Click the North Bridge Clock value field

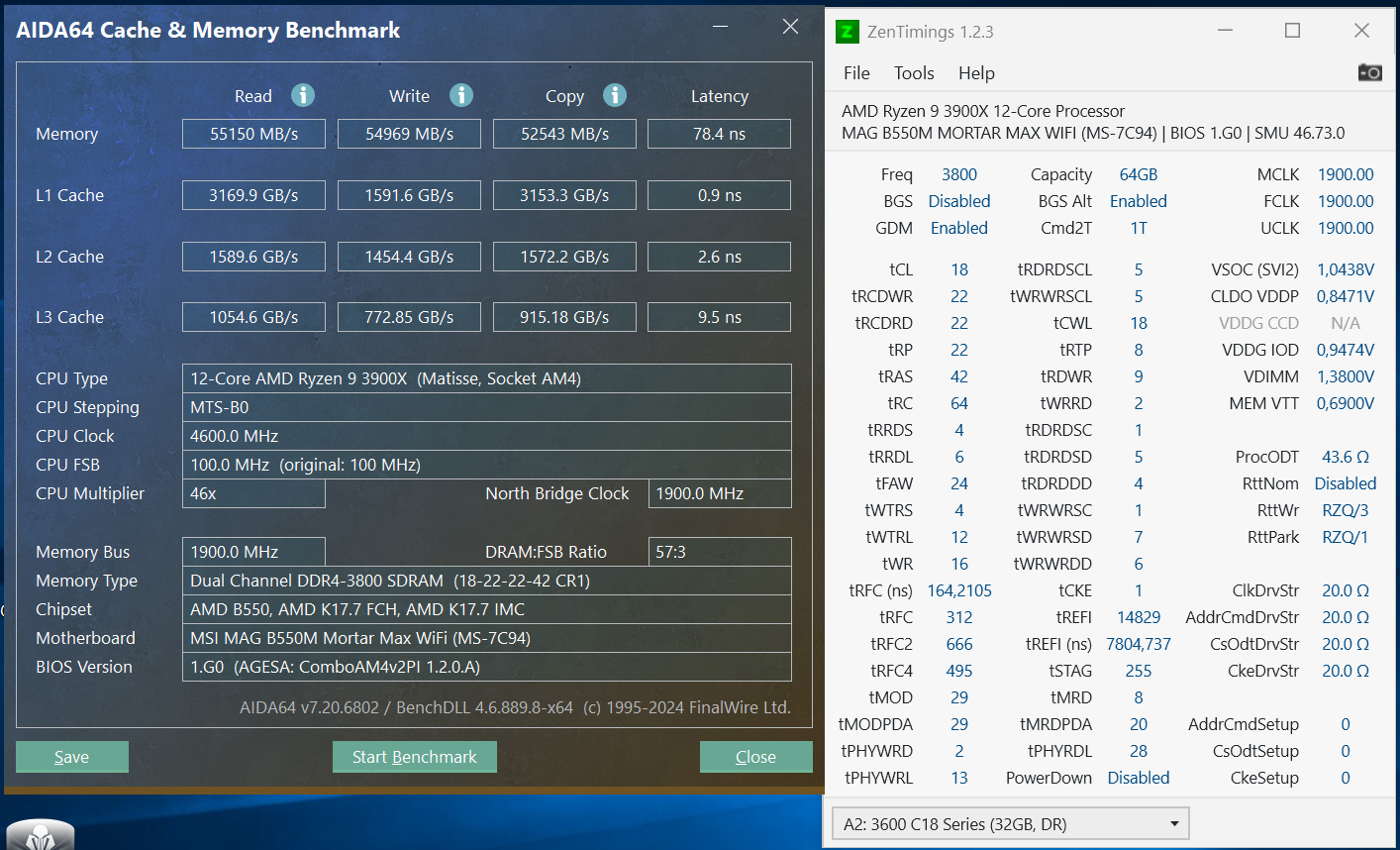(x=720, y=493)
